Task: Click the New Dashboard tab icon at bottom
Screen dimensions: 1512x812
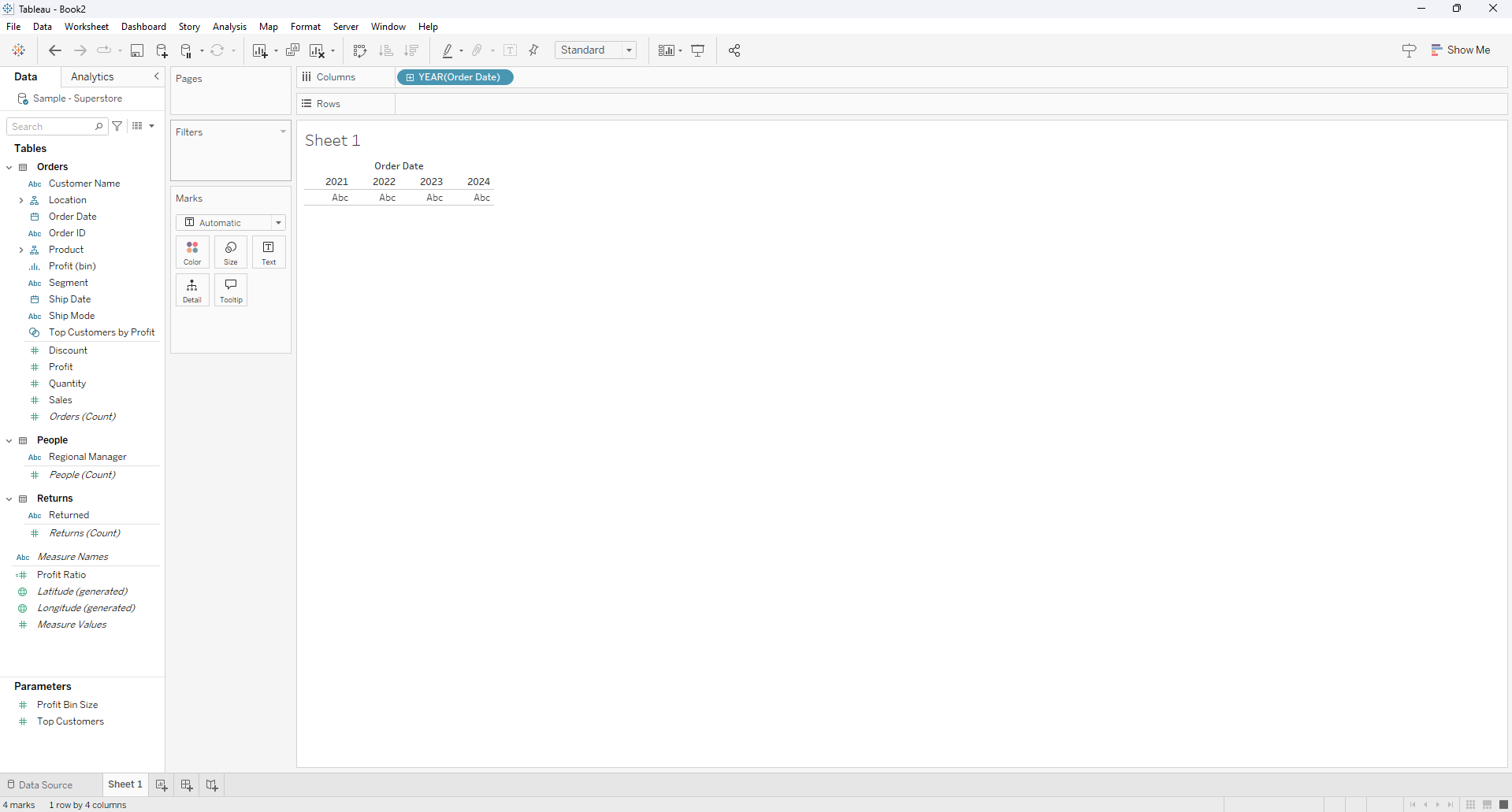Action: (187, 784)
